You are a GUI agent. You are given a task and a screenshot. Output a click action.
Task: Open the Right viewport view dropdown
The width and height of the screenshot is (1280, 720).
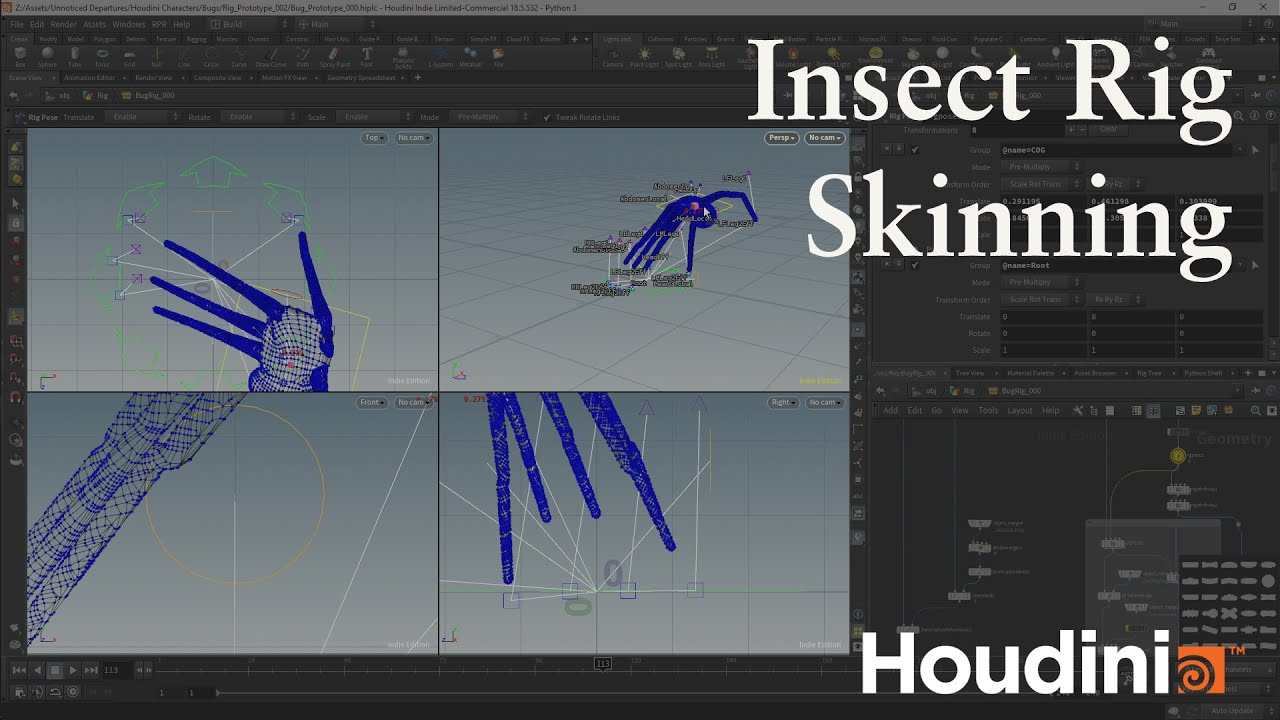click(782, 402)
